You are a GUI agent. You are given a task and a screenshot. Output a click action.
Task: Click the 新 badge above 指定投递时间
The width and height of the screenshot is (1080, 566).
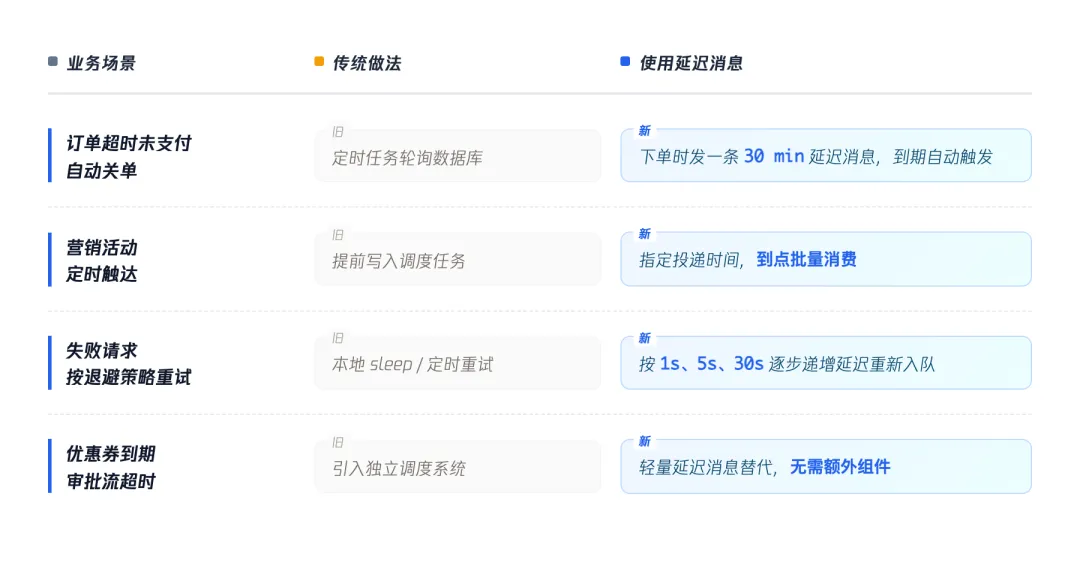pyautogui.click(x=645, y=234)
